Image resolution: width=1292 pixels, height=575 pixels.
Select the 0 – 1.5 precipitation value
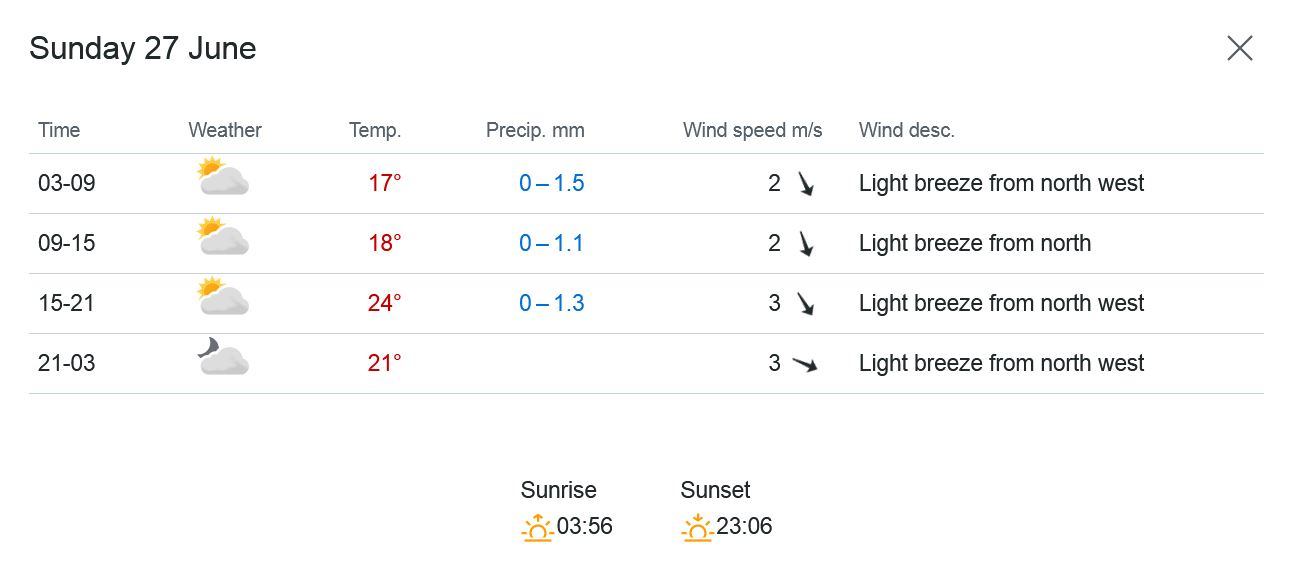coord(551,183)
